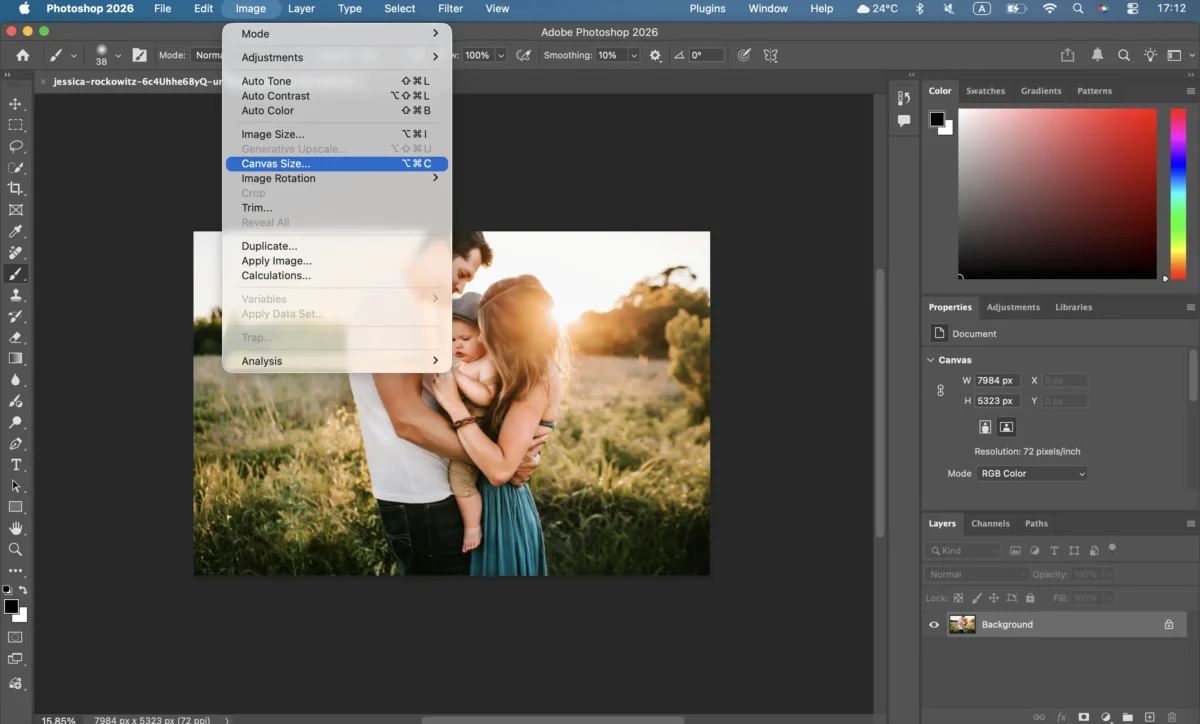Select the History Brush tool
The width and height of the screenshot is (1200, 724).
click(x=15, y=316)
